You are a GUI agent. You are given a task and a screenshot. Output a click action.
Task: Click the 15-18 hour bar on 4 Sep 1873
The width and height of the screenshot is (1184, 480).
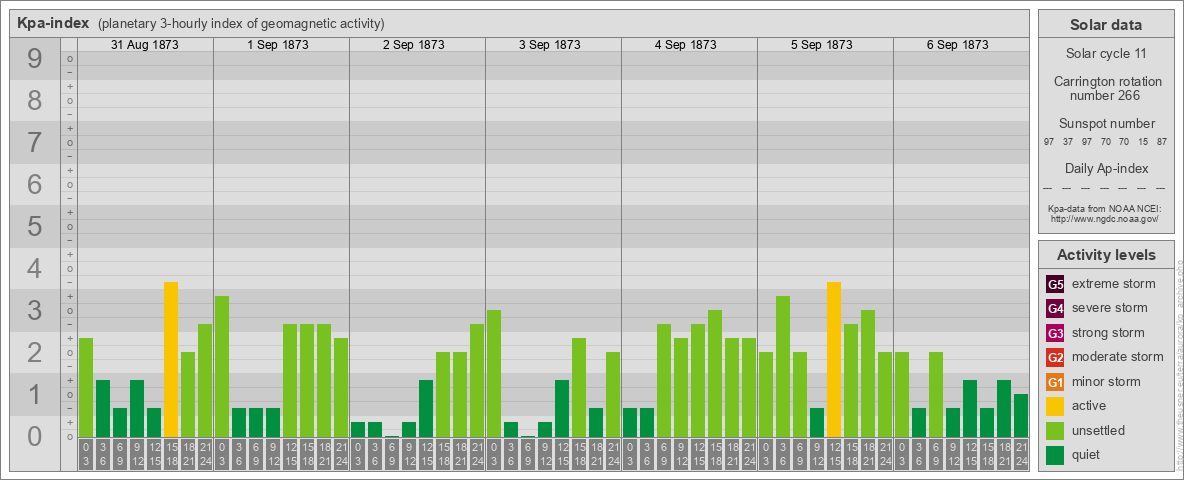click(715, 374)
